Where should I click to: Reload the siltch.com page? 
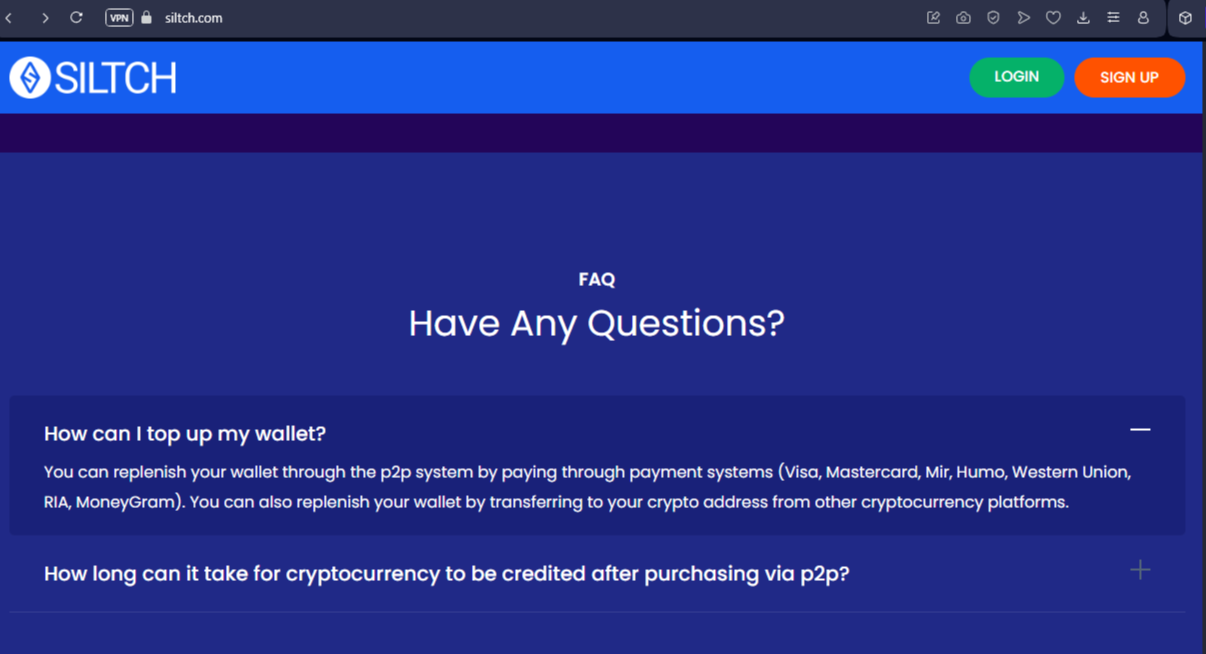(76, 18)
